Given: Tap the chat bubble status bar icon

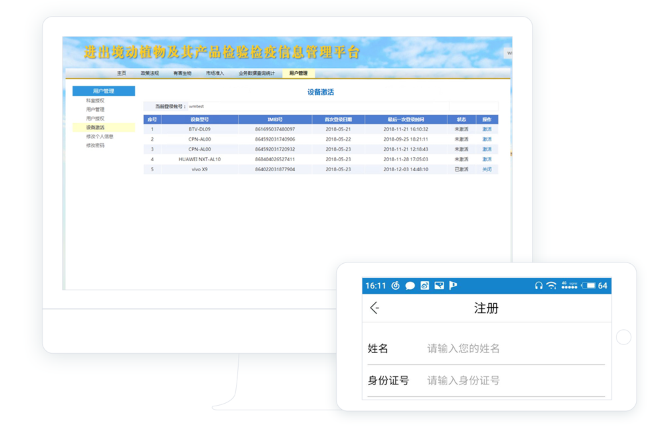Looking at the screenshot, I should pos(410,286).
